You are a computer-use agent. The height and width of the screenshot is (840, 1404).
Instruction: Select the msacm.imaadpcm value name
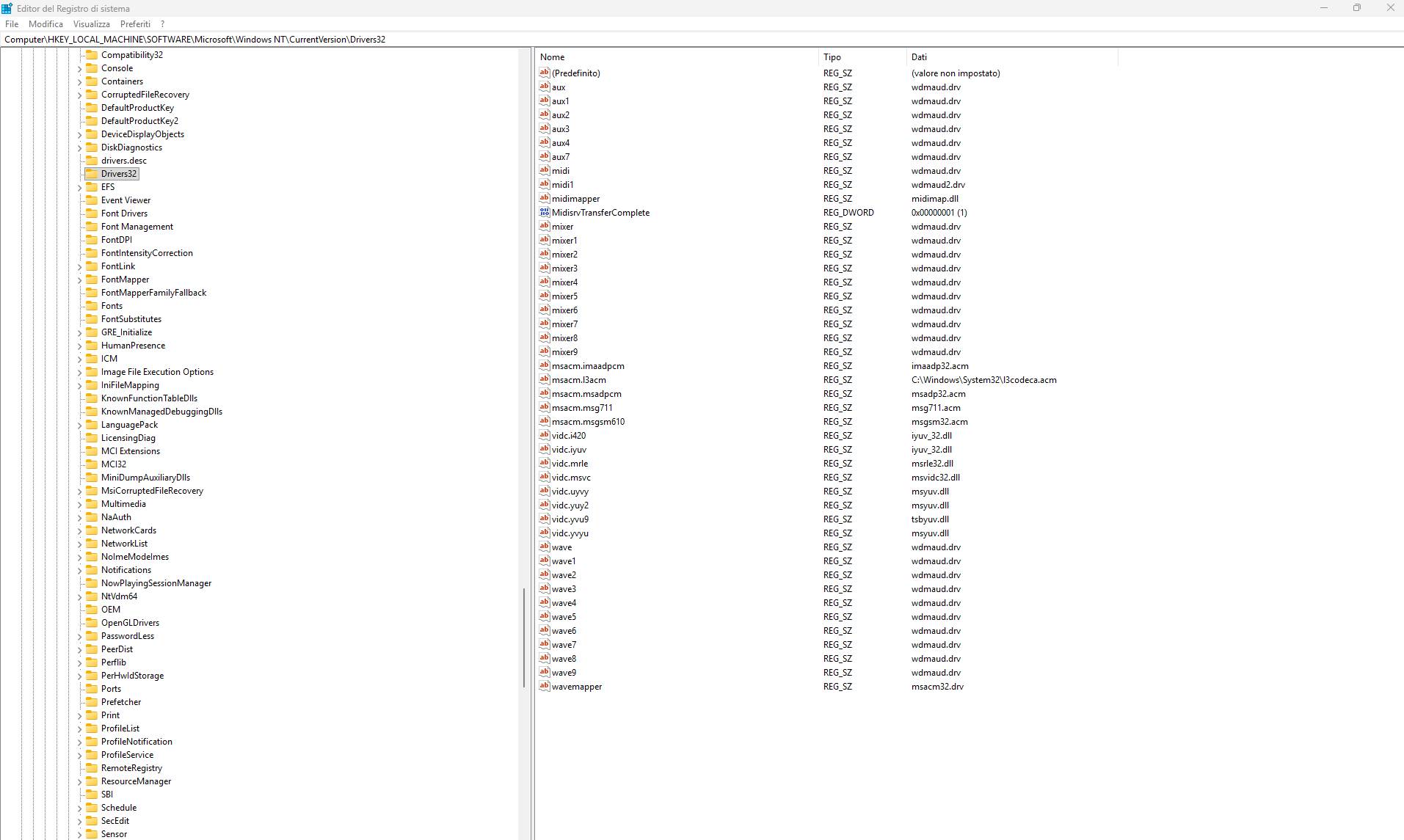pos(588,365)
